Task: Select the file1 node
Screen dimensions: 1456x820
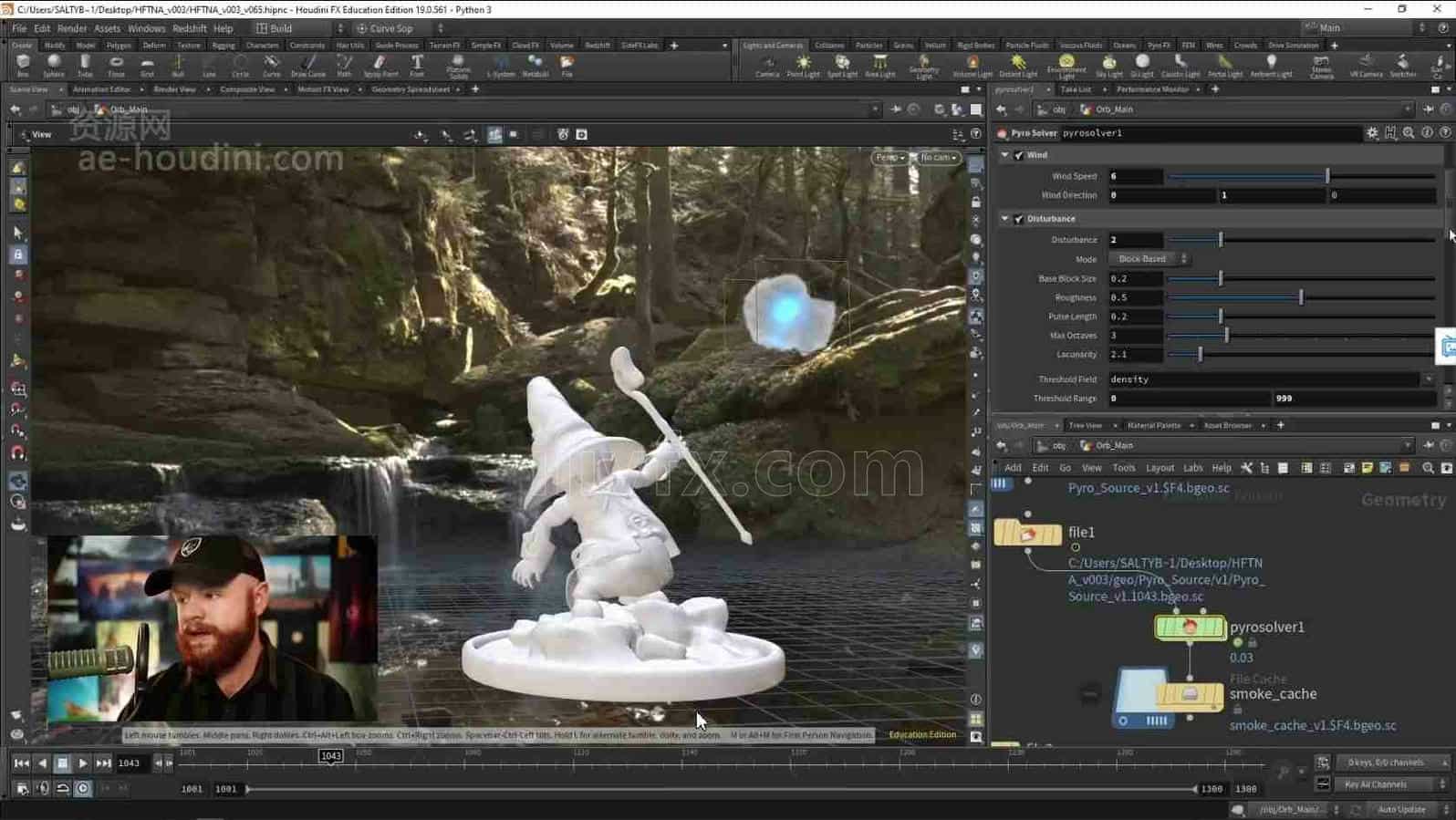Action: tap(1027, 533)
